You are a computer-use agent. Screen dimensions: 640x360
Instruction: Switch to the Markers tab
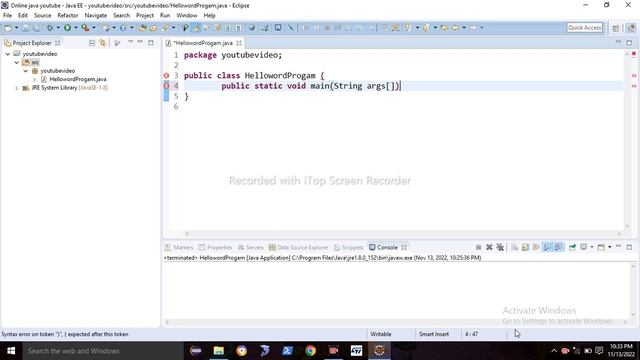[x=179, y=247]
